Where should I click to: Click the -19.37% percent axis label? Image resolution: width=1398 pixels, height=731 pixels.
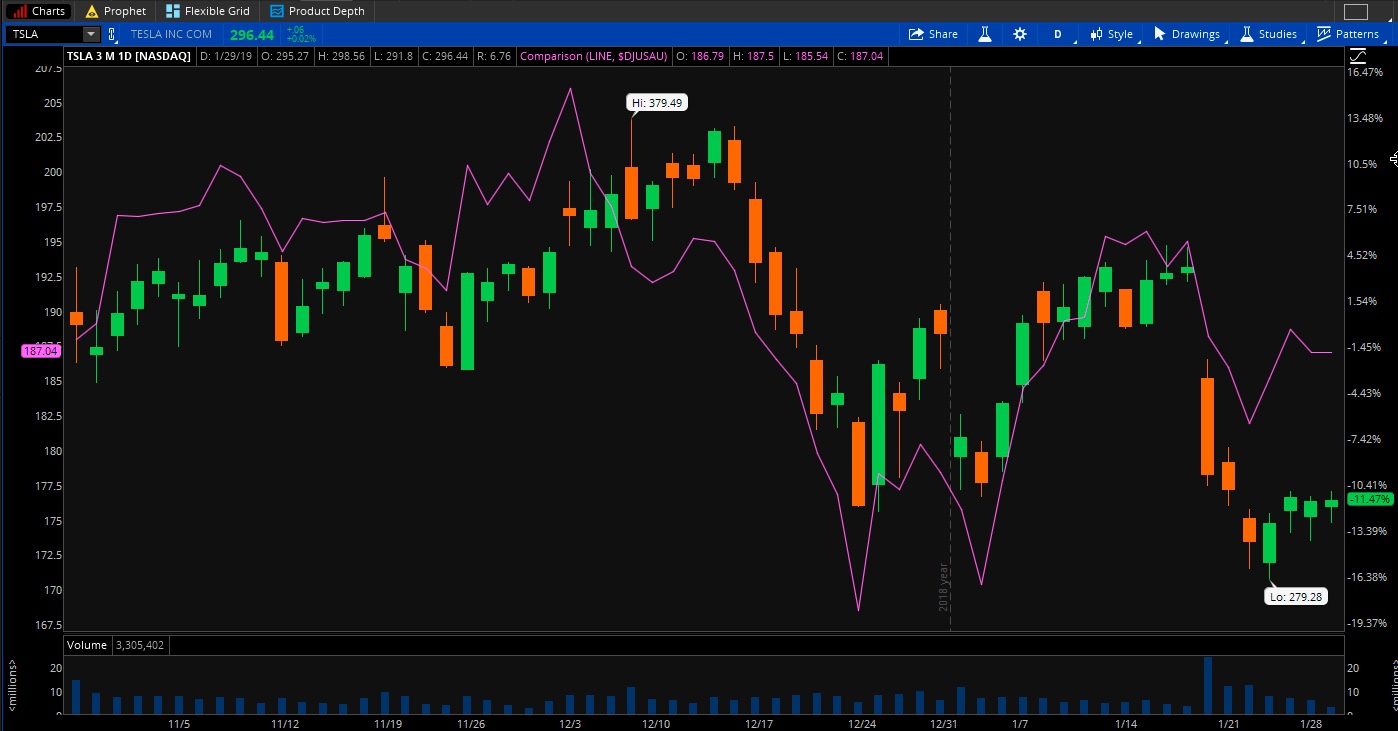[1364, 623]
